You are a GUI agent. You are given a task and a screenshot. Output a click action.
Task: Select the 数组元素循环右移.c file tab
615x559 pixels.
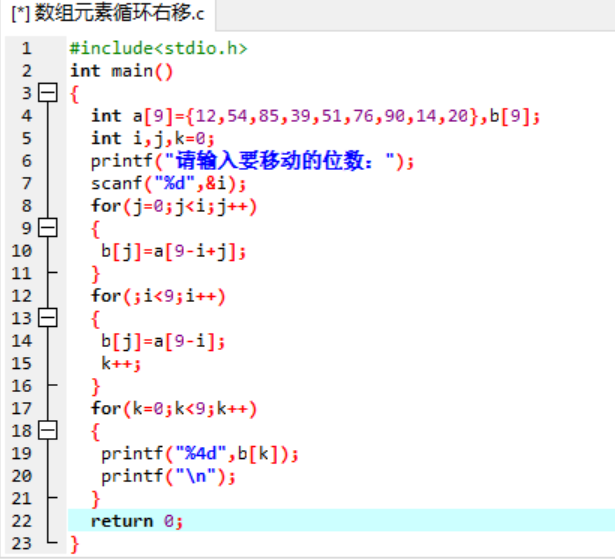pyautogui.click(x=108, y=14)
